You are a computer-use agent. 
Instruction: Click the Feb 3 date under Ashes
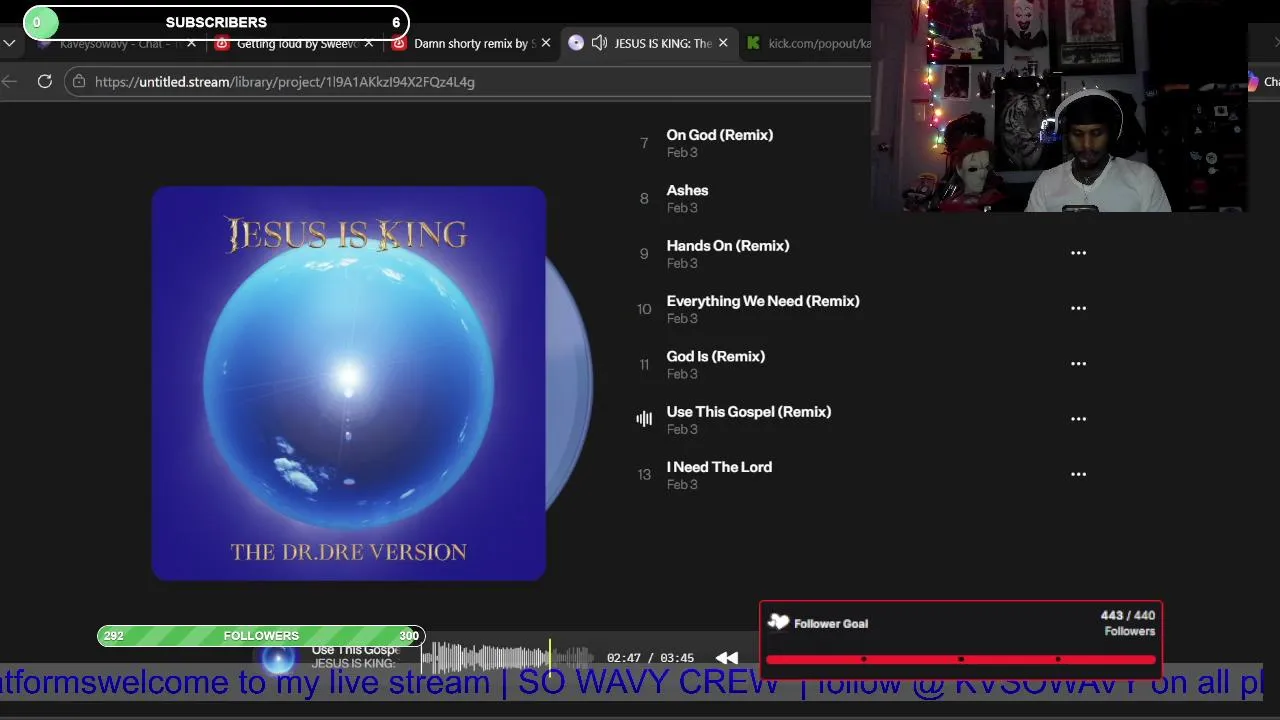click(682, 208)
